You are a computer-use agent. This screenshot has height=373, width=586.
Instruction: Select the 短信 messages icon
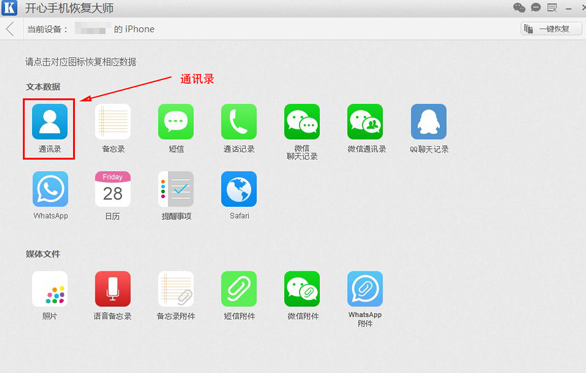point(176,122)
